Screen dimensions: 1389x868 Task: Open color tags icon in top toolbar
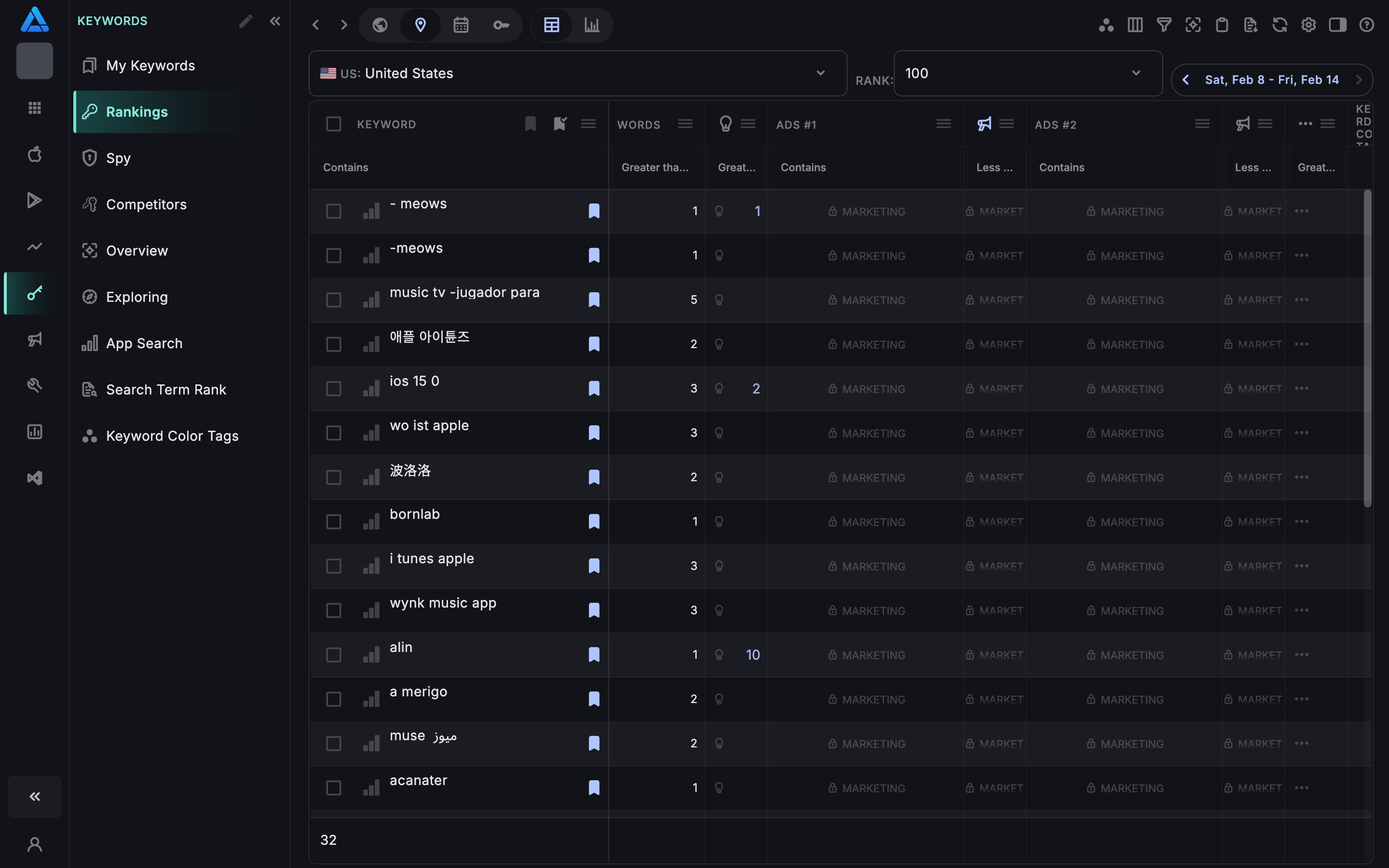(x=1106, y=25)
